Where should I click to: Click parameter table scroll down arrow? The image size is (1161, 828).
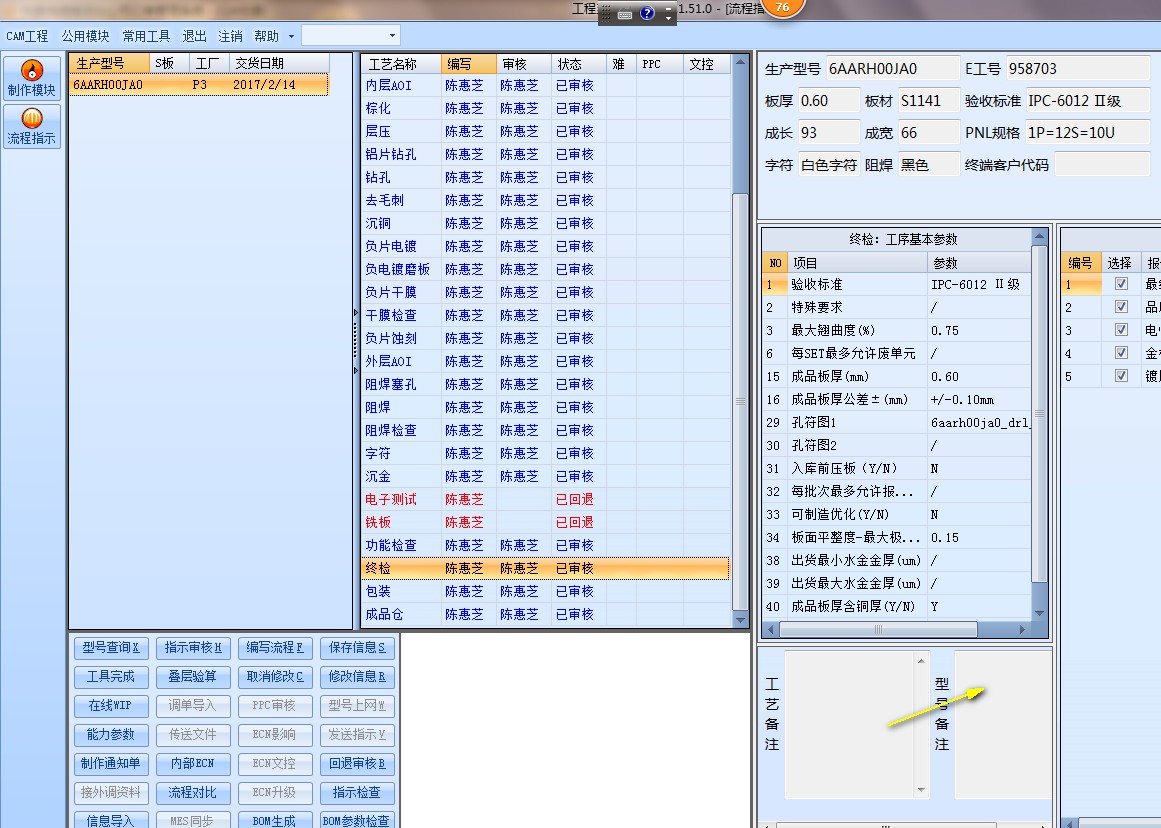click(x=1039, y=613)
